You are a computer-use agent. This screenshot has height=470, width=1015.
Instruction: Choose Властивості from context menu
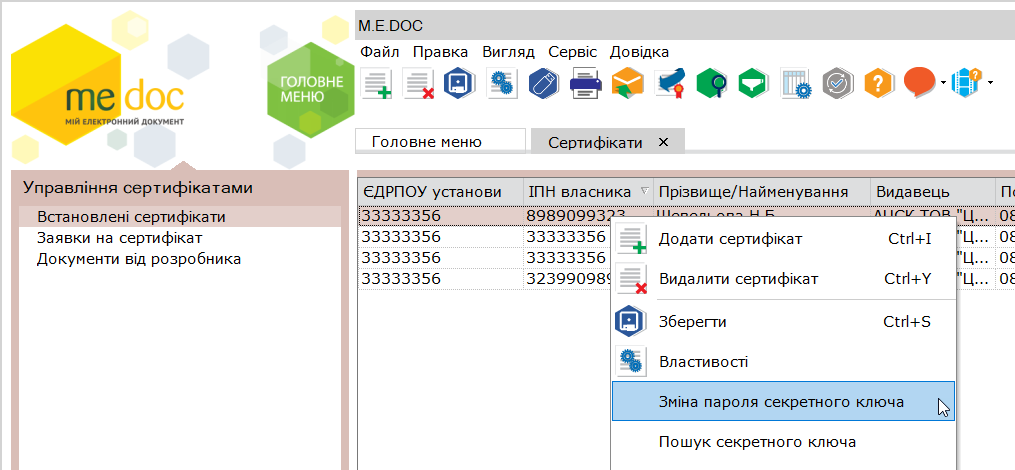[x=784, y=362]
